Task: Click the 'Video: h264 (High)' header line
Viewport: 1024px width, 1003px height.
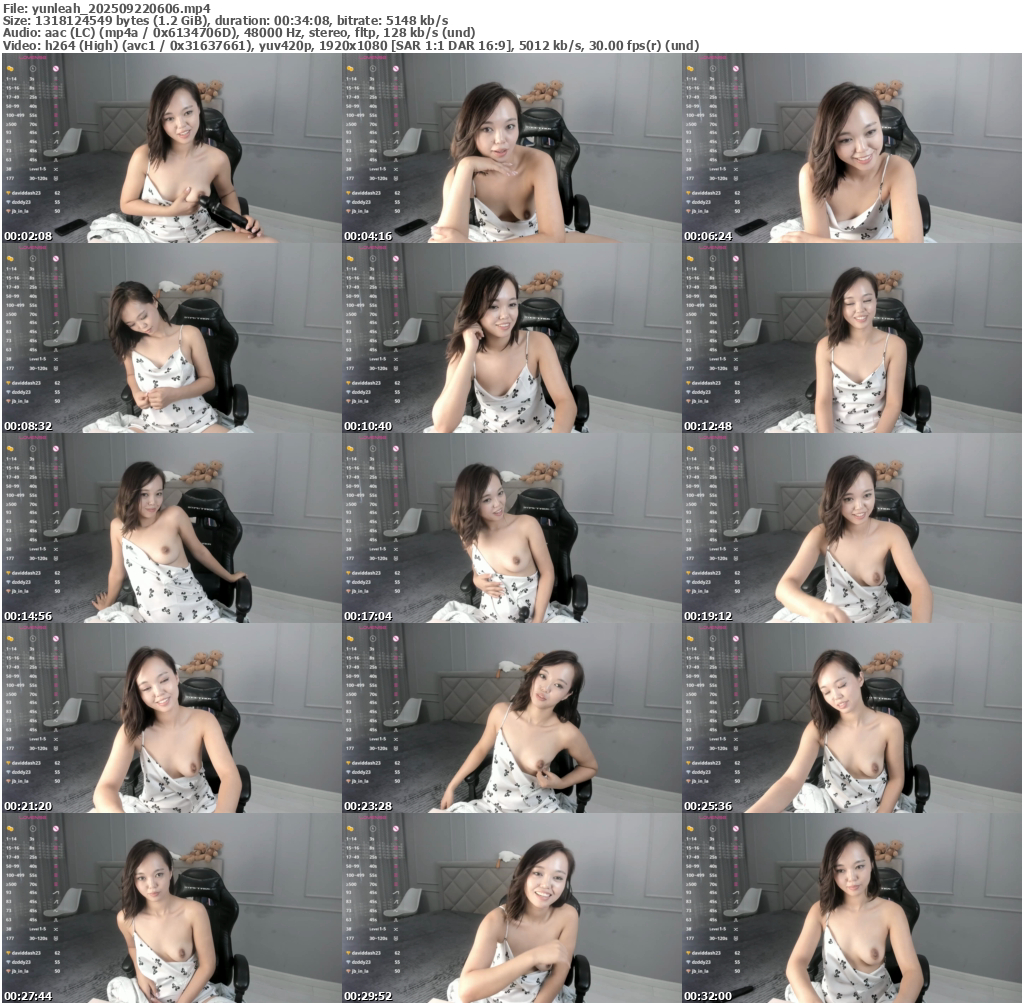Action: click(x=351, y=46)
